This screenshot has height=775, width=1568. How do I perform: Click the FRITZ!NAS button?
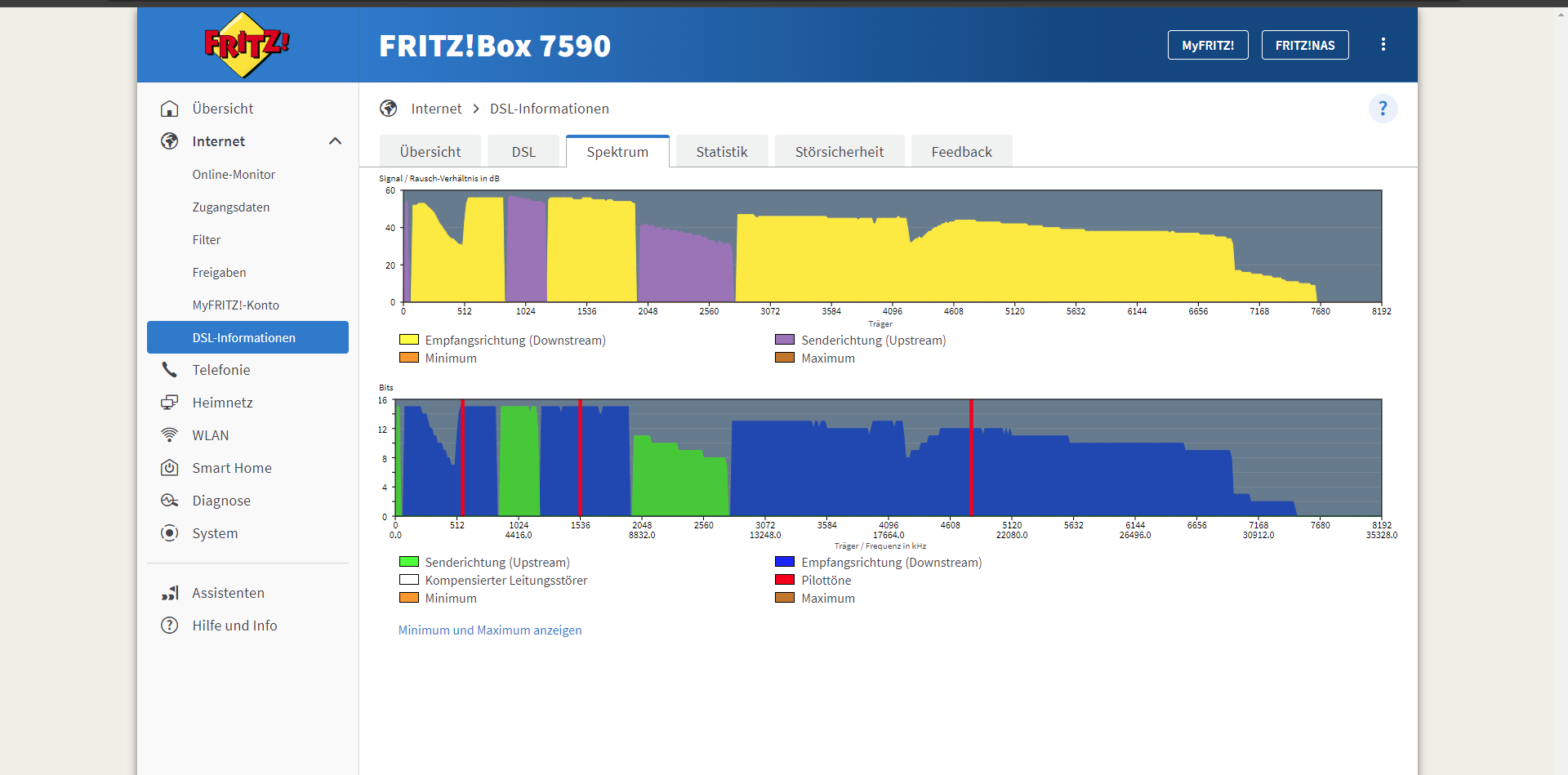pos(1305,45)
